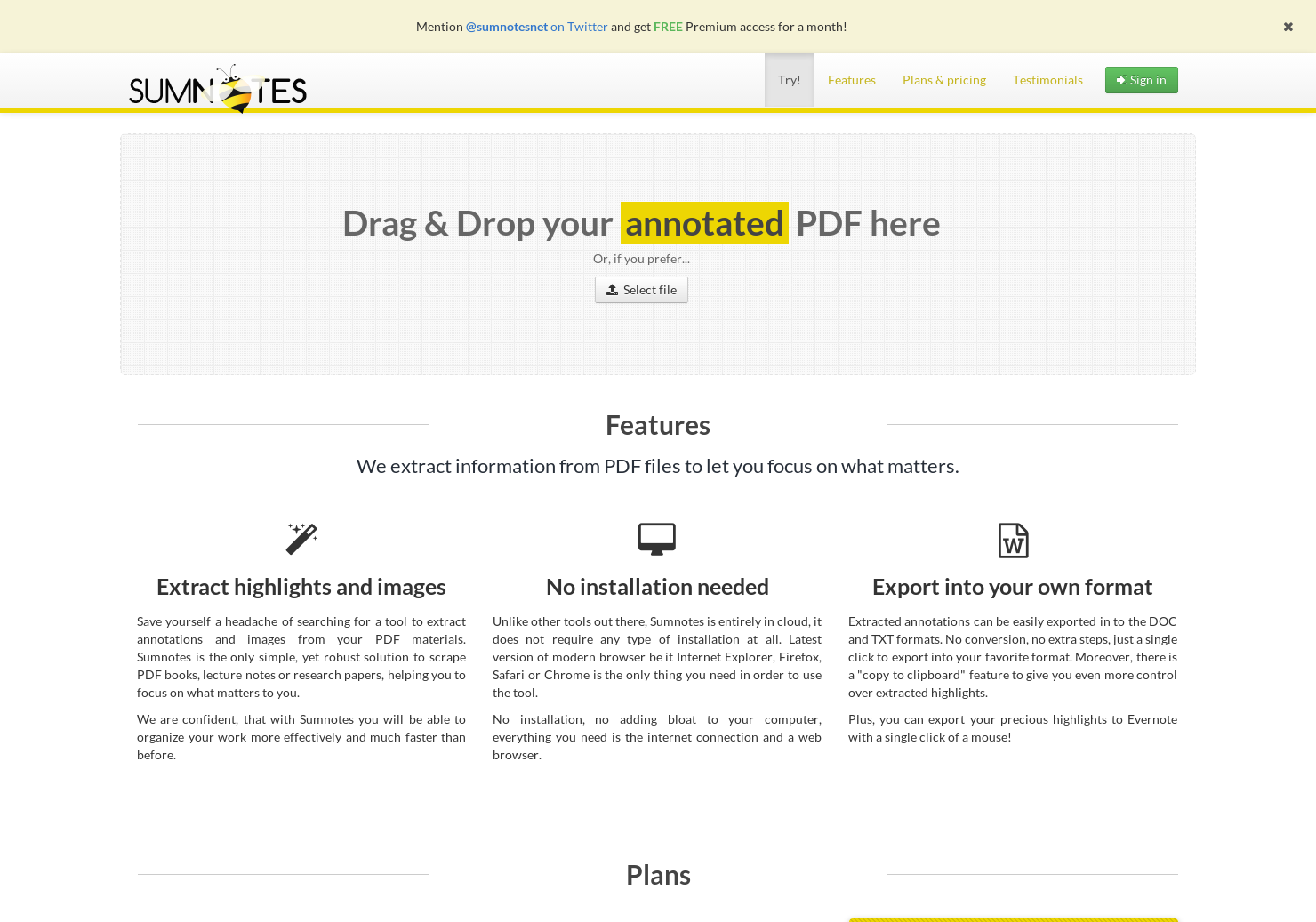This screenshot has width=1316, height=922.
Task: Click the Features section heading
Action: tap(658, 425)
